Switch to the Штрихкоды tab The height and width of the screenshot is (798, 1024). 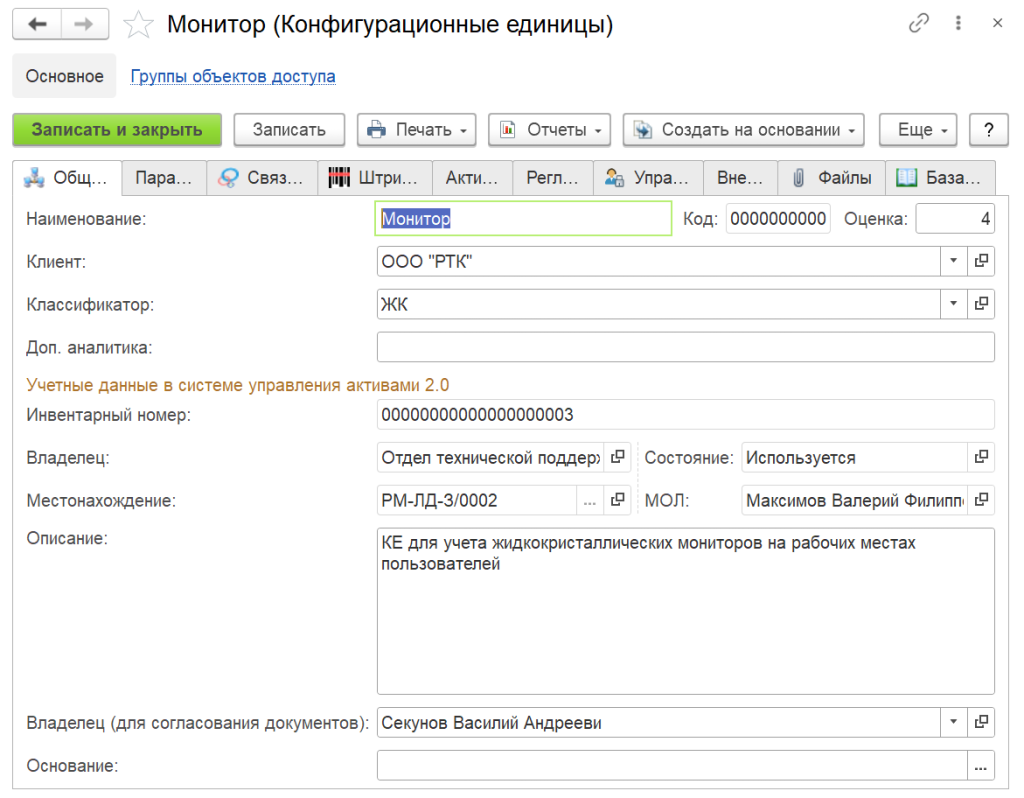[375, 178]
